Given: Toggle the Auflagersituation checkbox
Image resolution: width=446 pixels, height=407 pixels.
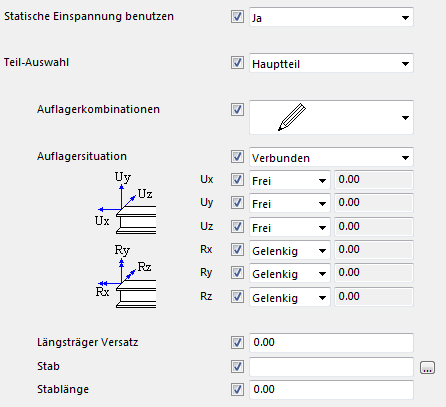Looking at the screenshot, I should [x=237, y=157].
